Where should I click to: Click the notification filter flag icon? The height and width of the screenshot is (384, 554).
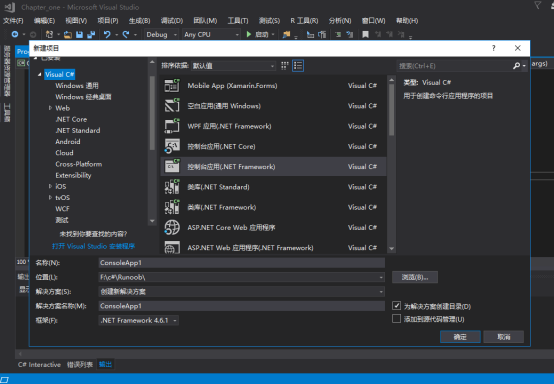click(x=538, y=6)
